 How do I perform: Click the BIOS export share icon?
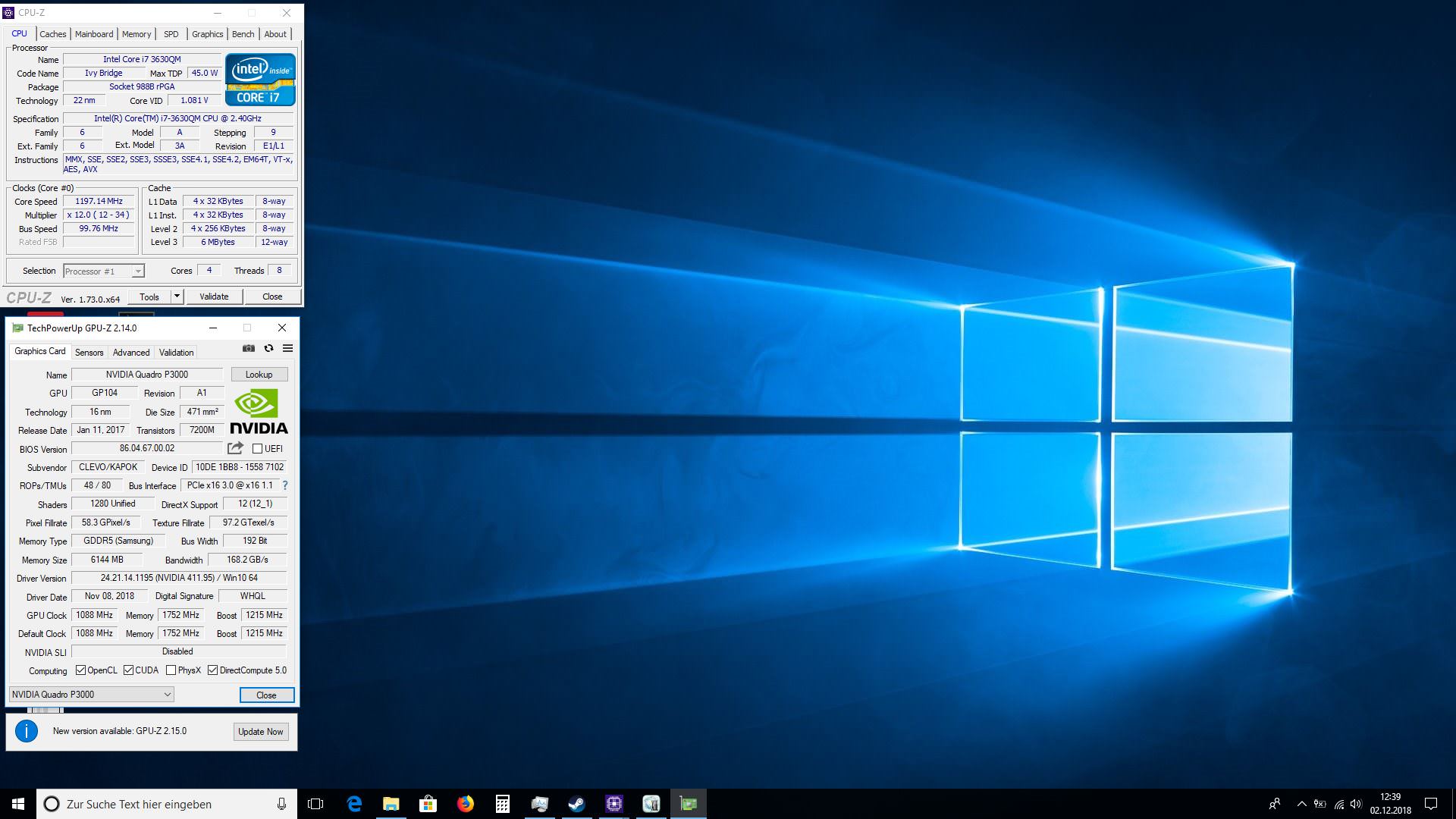(236, 448)
